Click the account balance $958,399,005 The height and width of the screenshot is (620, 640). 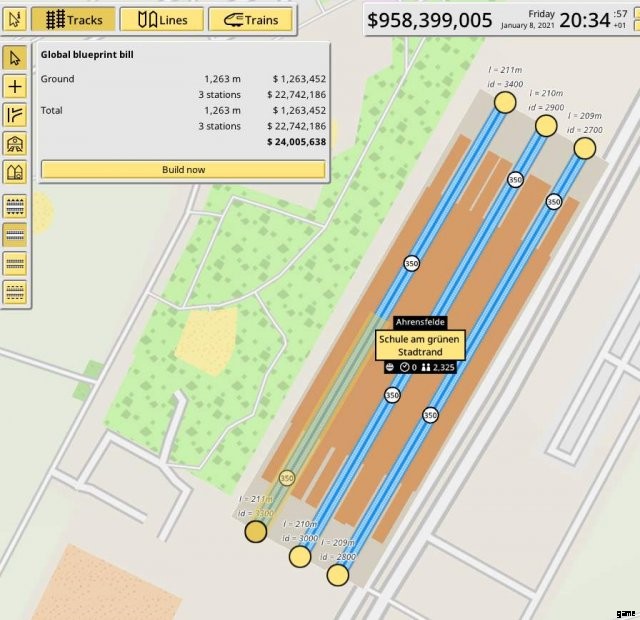point(430,20)
